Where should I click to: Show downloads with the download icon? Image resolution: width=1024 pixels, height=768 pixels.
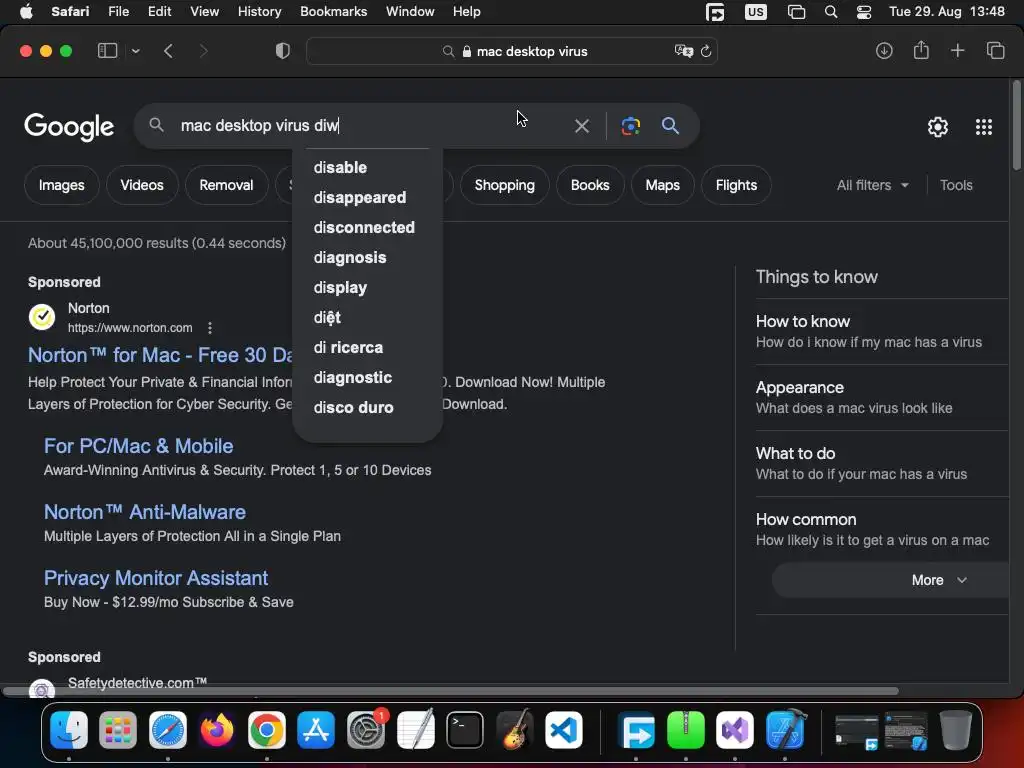click(884, 51)
